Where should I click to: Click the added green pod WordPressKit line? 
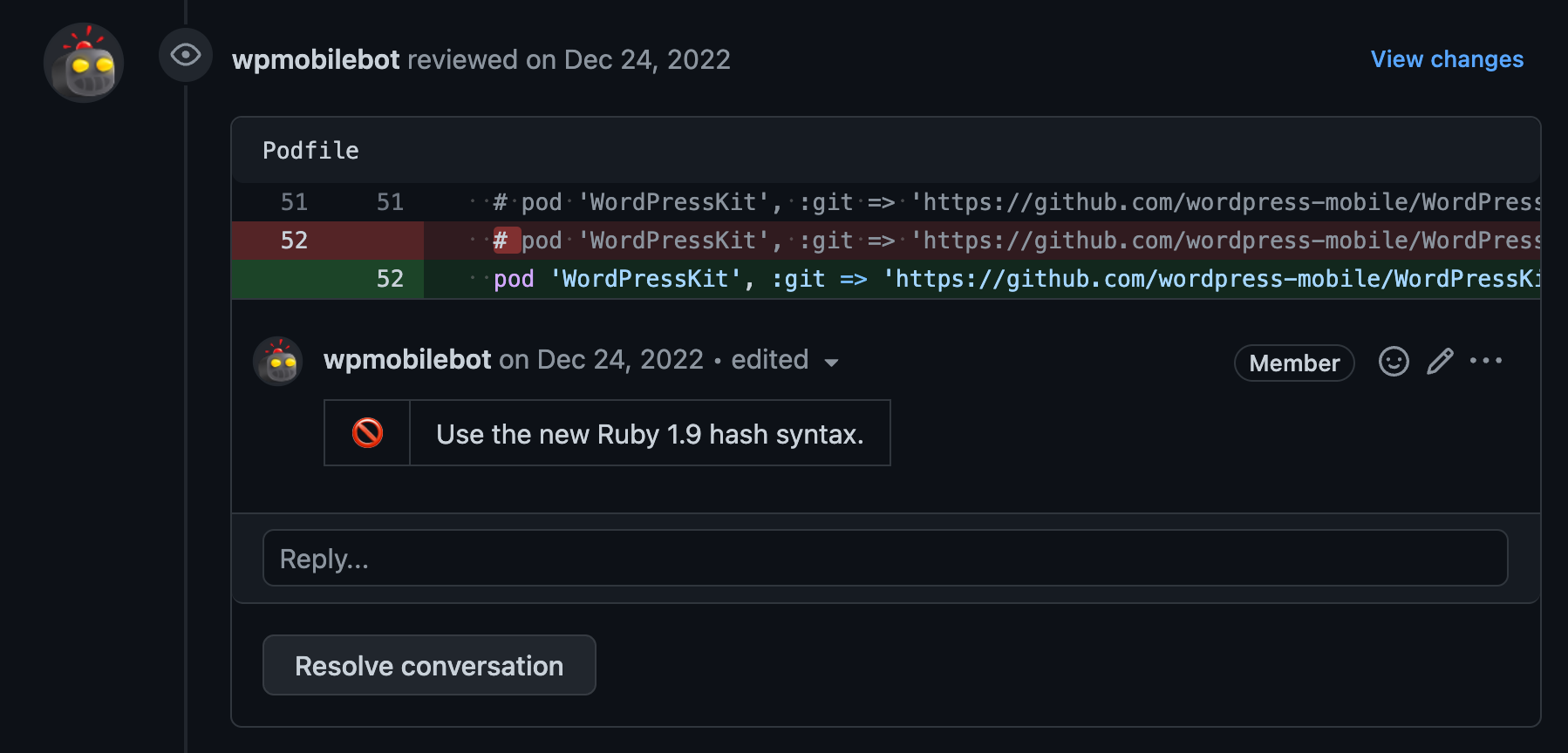tap(959, 279)
